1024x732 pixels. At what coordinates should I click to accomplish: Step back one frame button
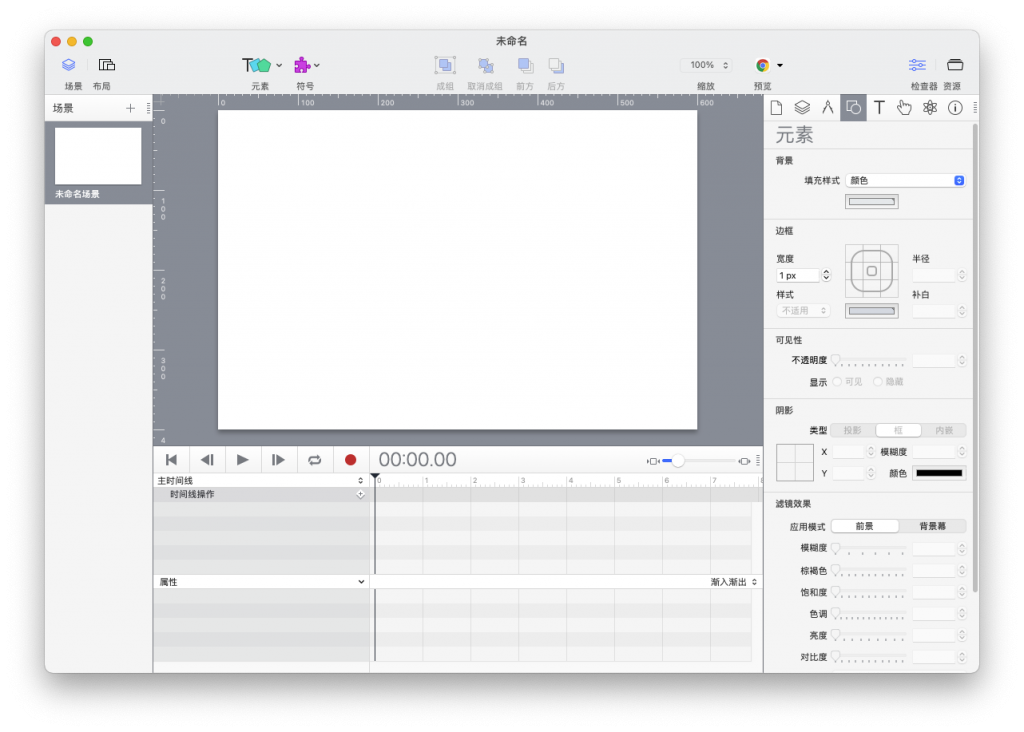coord(207,460)
